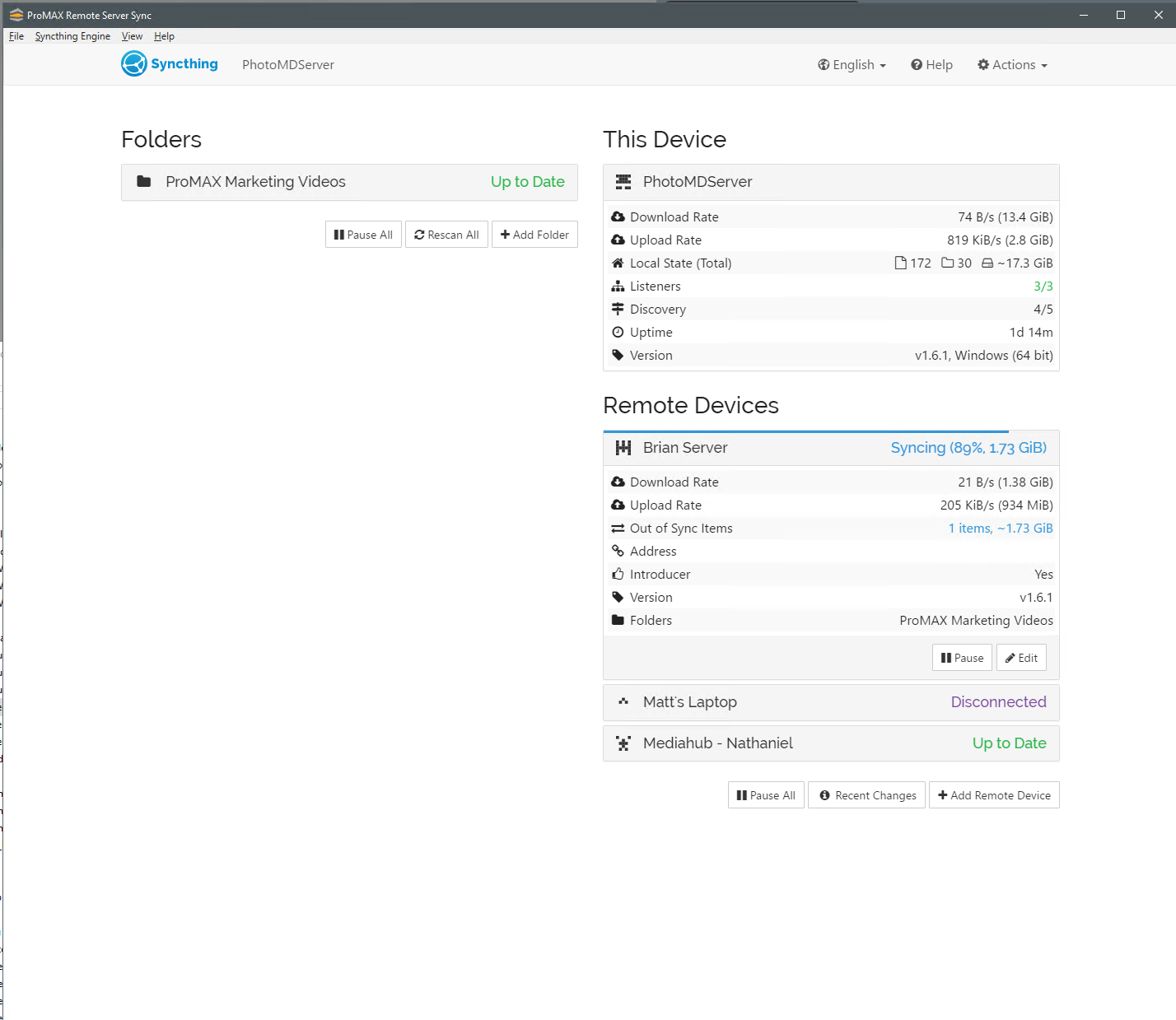Expand the Matt's Laptop device panel
The image size is (1176, 1020).
[x=831, y=702]
